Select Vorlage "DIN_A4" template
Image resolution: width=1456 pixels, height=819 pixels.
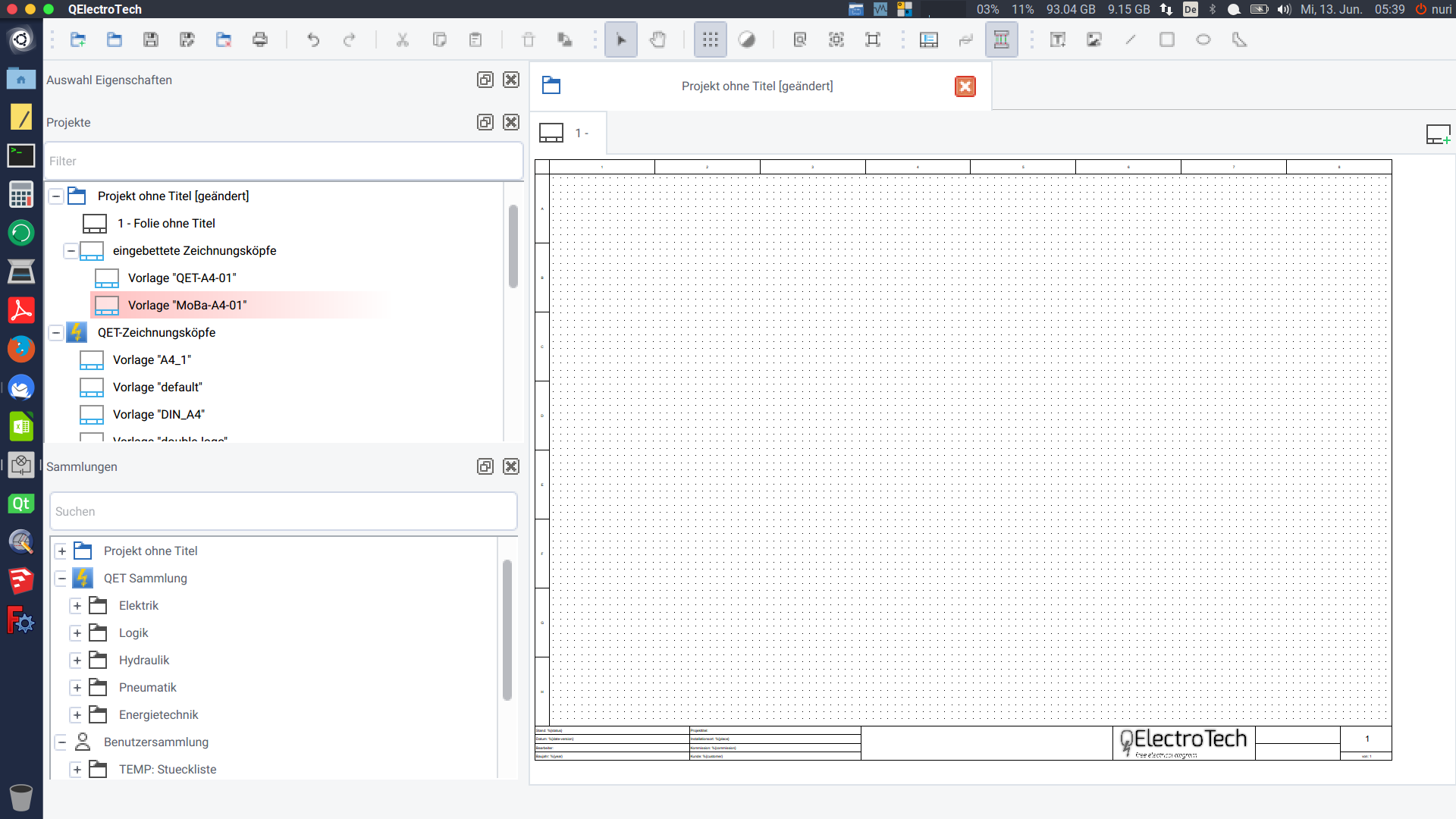pos(158,415)
